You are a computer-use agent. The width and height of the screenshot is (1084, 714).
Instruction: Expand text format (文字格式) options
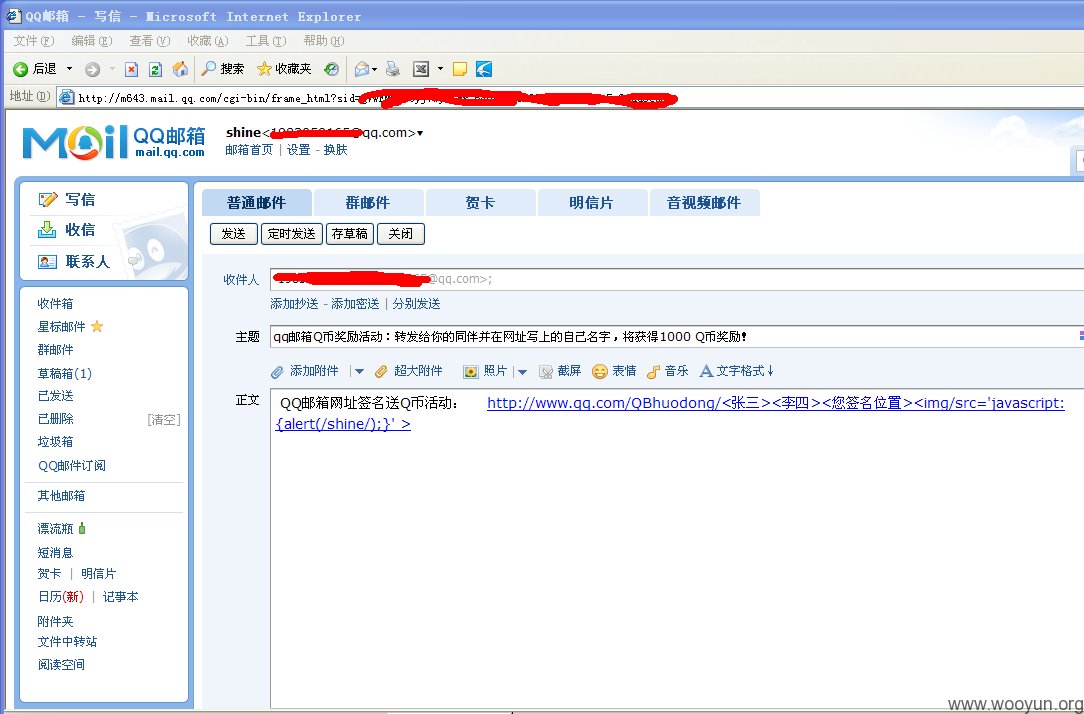[737, 371]
